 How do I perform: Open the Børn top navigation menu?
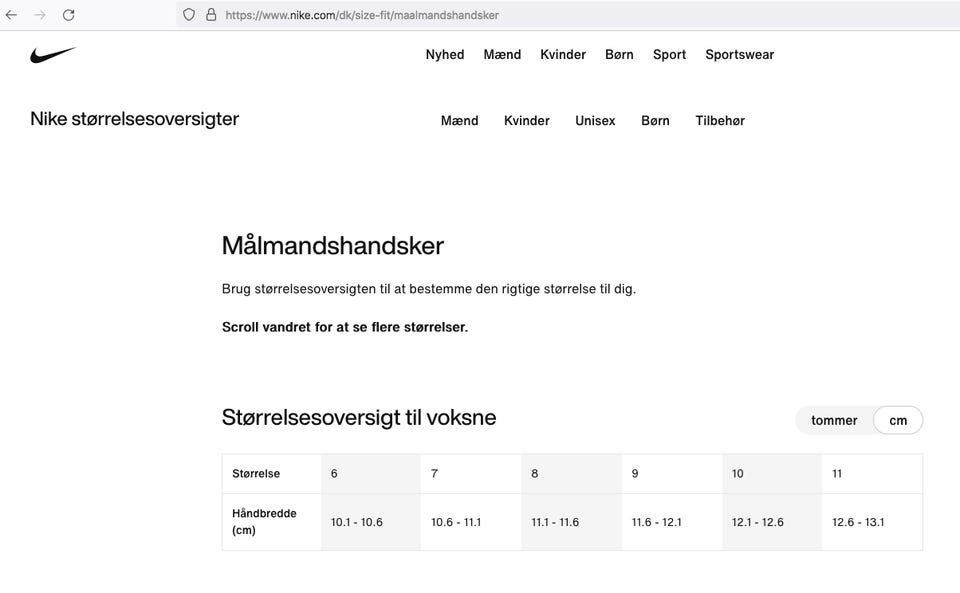point(620,54)
